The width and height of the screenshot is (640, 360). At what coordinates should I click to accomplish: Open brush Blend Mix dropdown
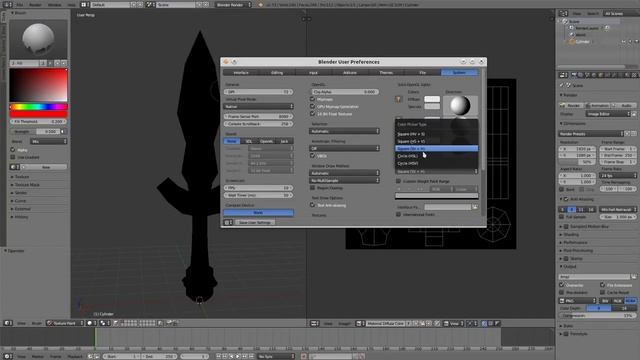[x=48, y=141]
